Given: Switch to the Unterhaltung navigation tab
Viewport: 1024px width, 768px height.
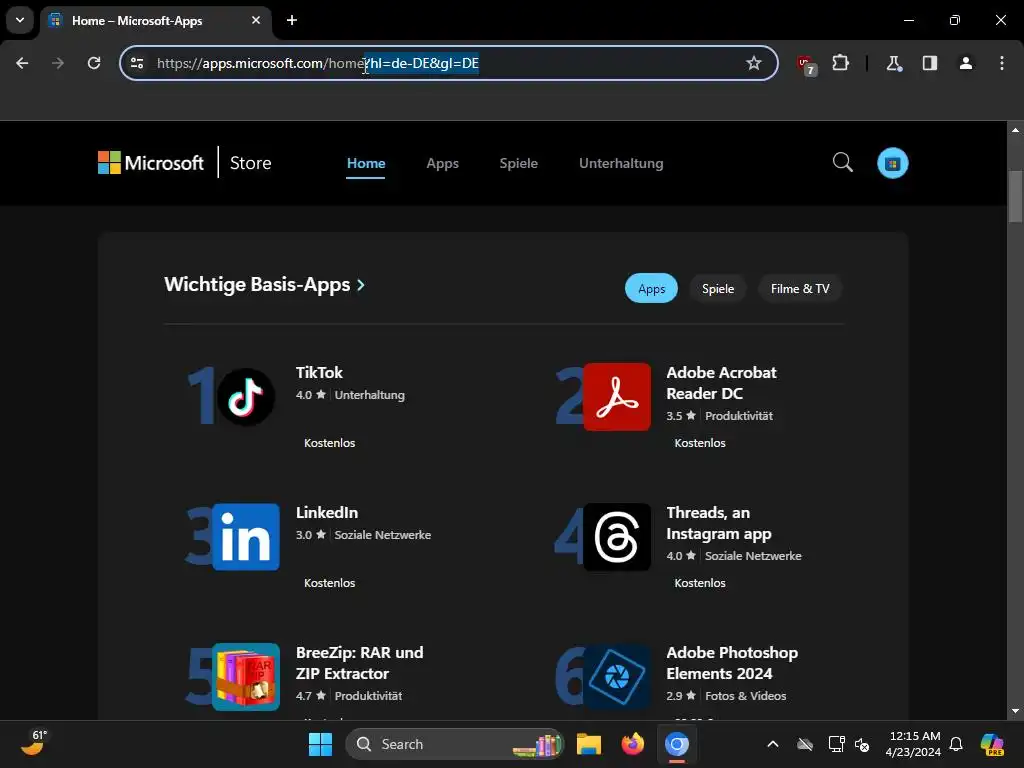Looking at the screenshot, I should pyautogui.click(x=621, y=163).
